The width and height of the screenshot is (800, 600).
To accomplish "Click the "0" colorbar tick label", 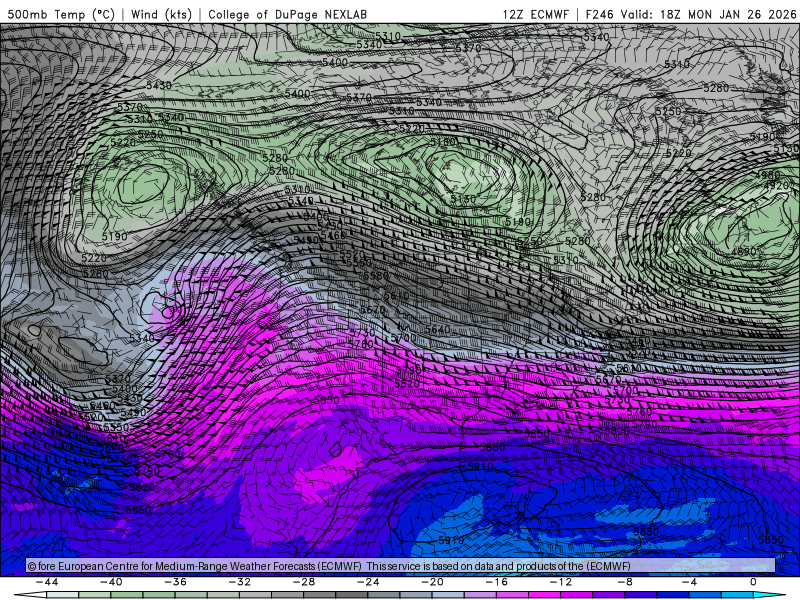I will (x=754, y=582).
